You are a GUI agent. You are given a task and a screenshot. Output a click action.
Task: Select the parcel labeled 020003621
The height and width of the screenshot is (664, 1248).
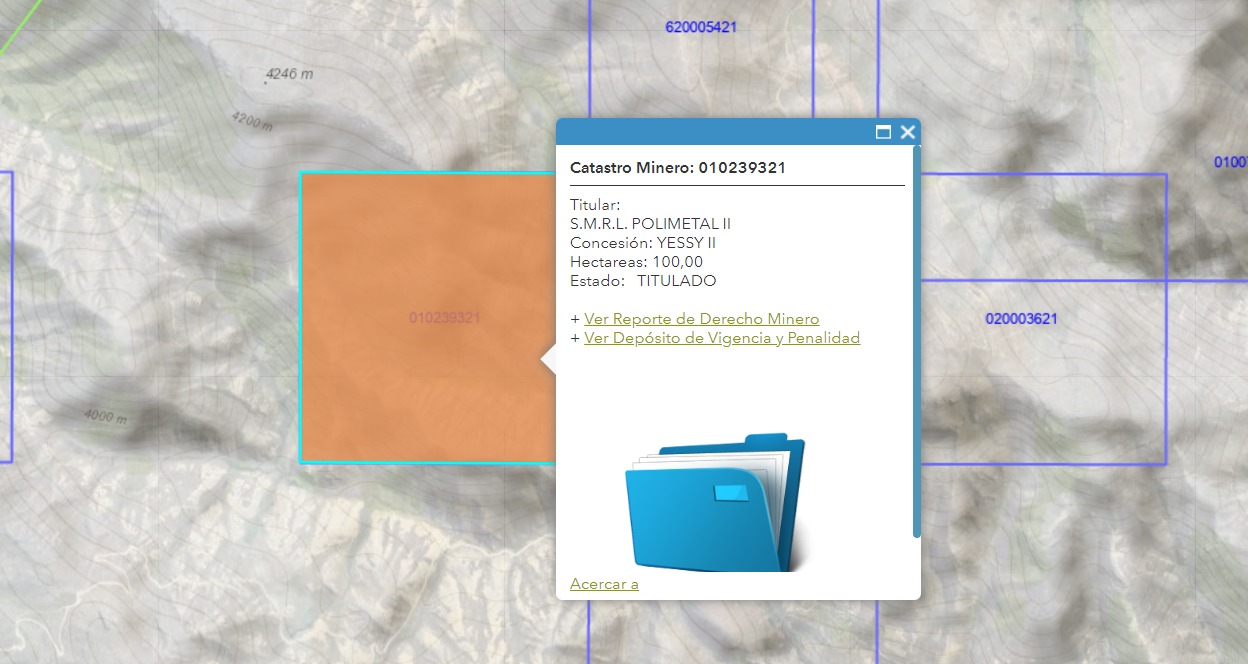pyautogui.click(x=1021, y=319)
